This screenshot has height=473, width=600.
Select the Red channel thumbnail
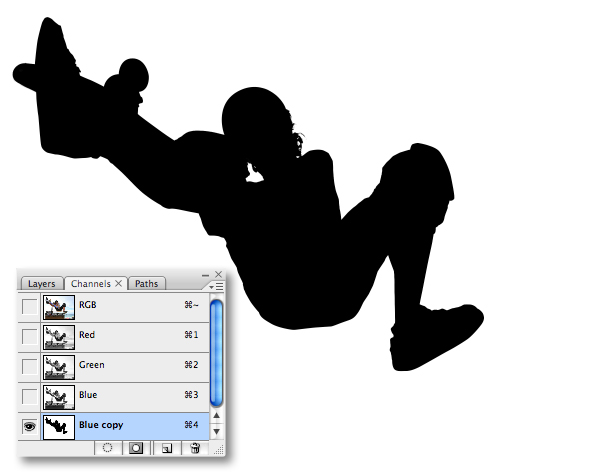[59, 337]
